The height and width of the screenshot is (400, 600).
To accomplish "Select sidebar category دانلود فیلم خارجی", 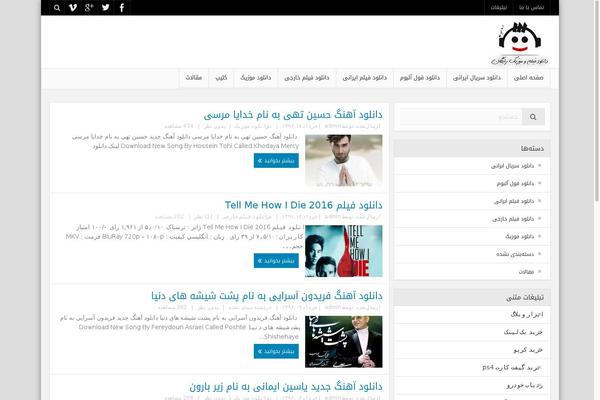I will click(513, 219).
